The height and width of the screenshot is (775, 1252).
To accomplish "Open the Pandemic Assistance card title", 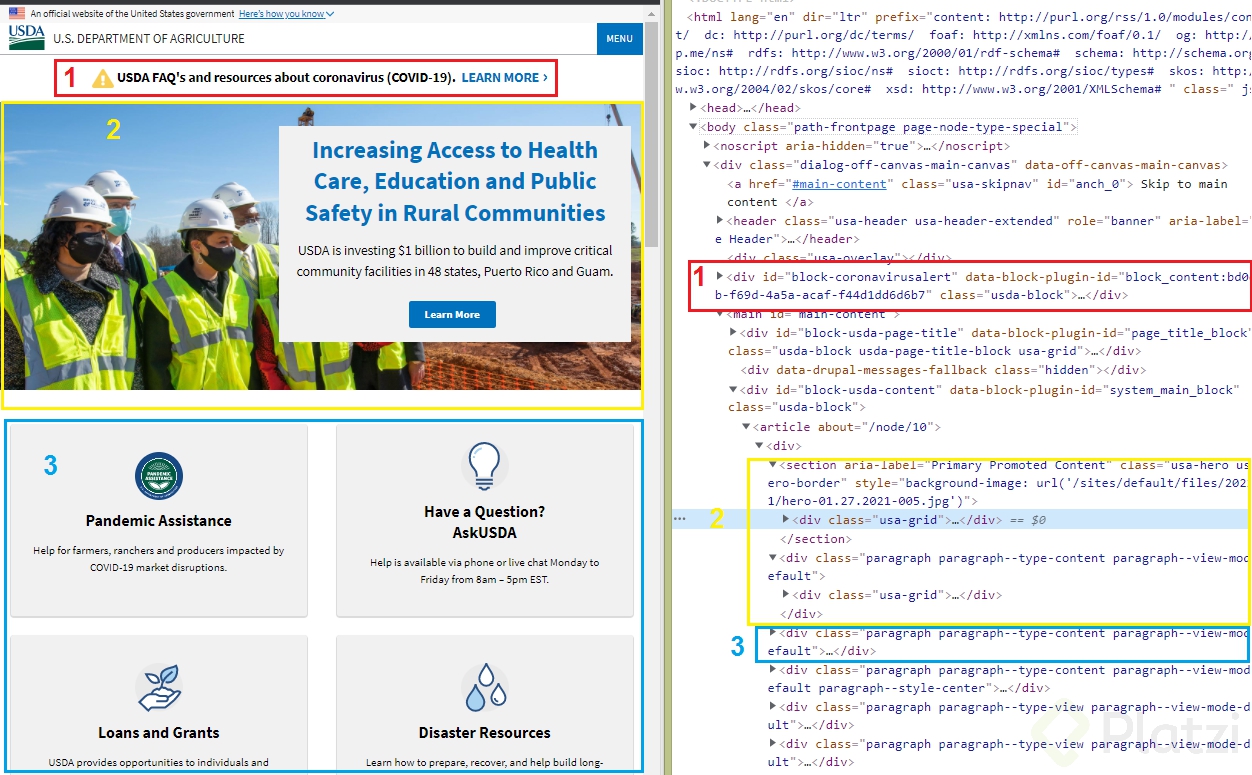I will (159, 521).
